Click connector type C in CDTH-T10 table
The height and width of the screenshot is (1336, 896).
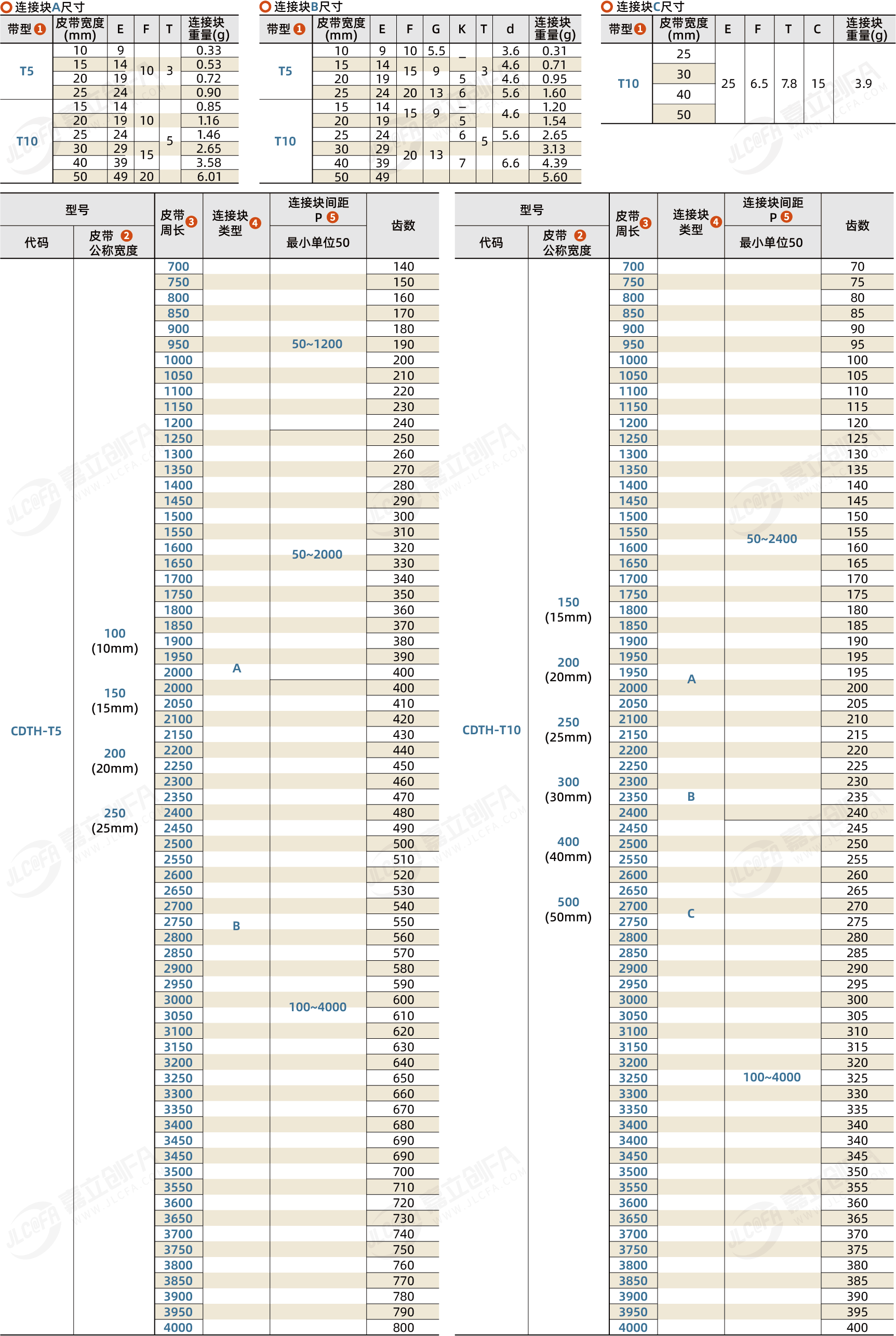click(691, 913)
